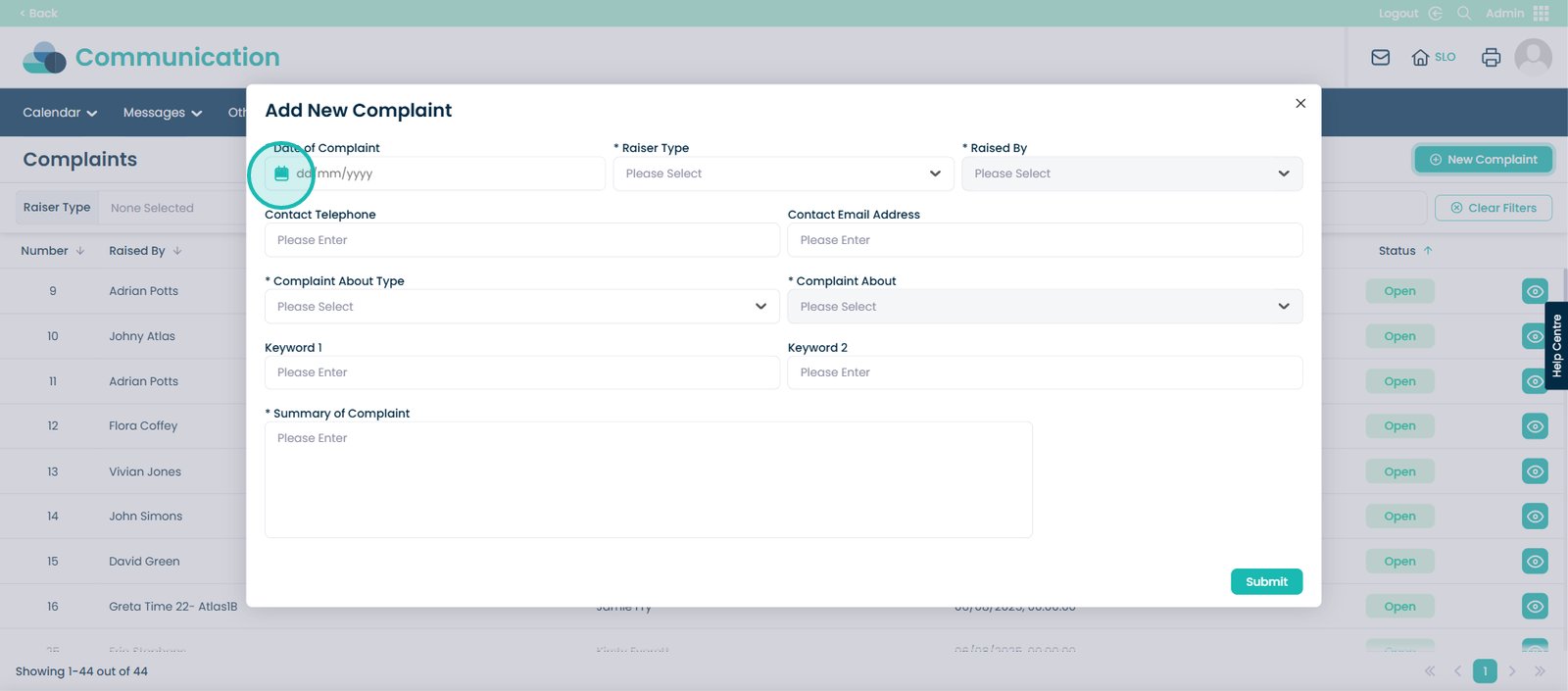Viewport: 1568px width, 691px height.
Task: Select the Flora Coffey name cell
Action: point(143,426)
